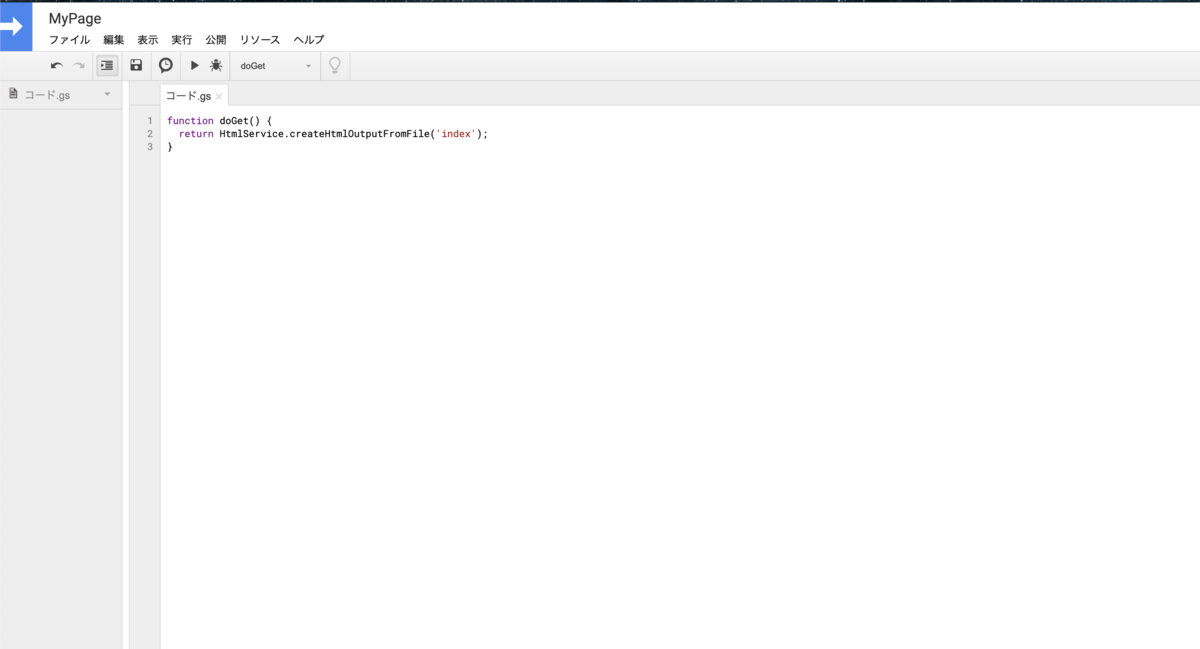Redo the last undone edit

[x=79, y=66]
